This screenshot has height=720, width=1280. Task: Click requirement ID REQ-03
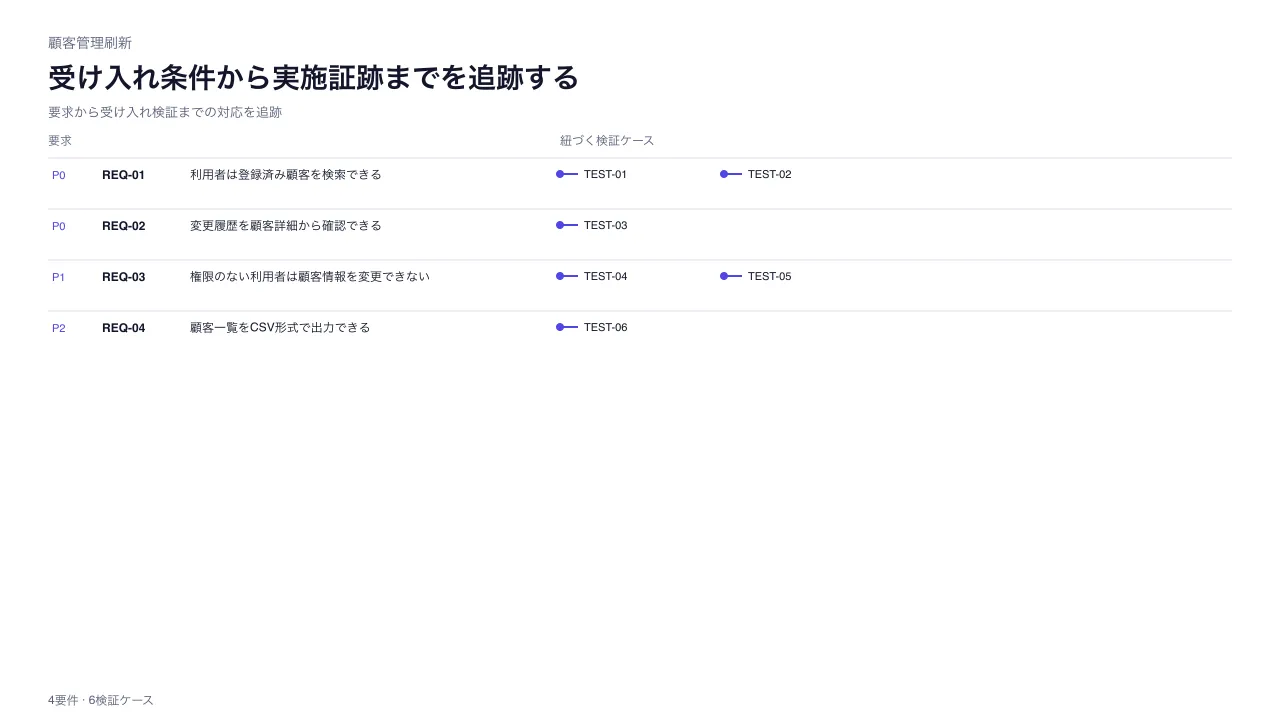123,277
